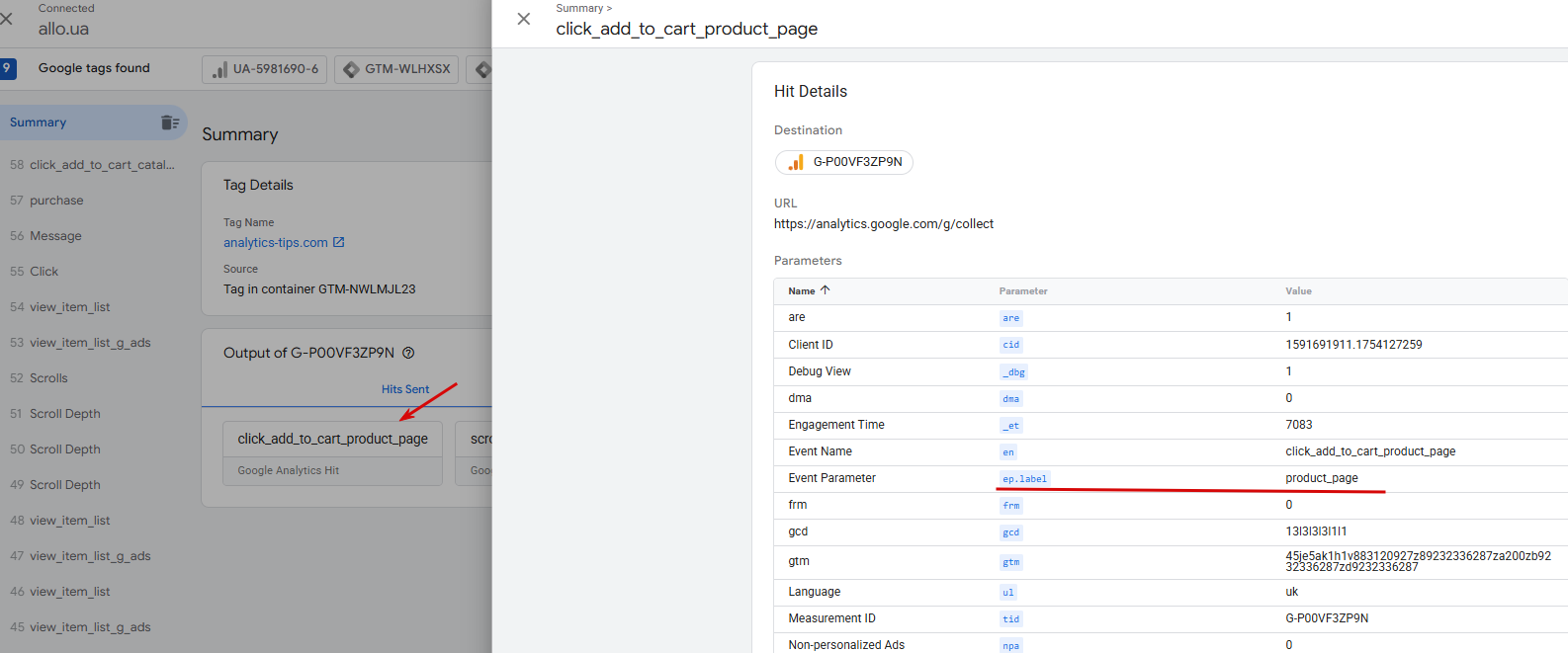Close the Tag Assistant connection X
Viewport: 1568px width, 653px height.
(7, 19)
